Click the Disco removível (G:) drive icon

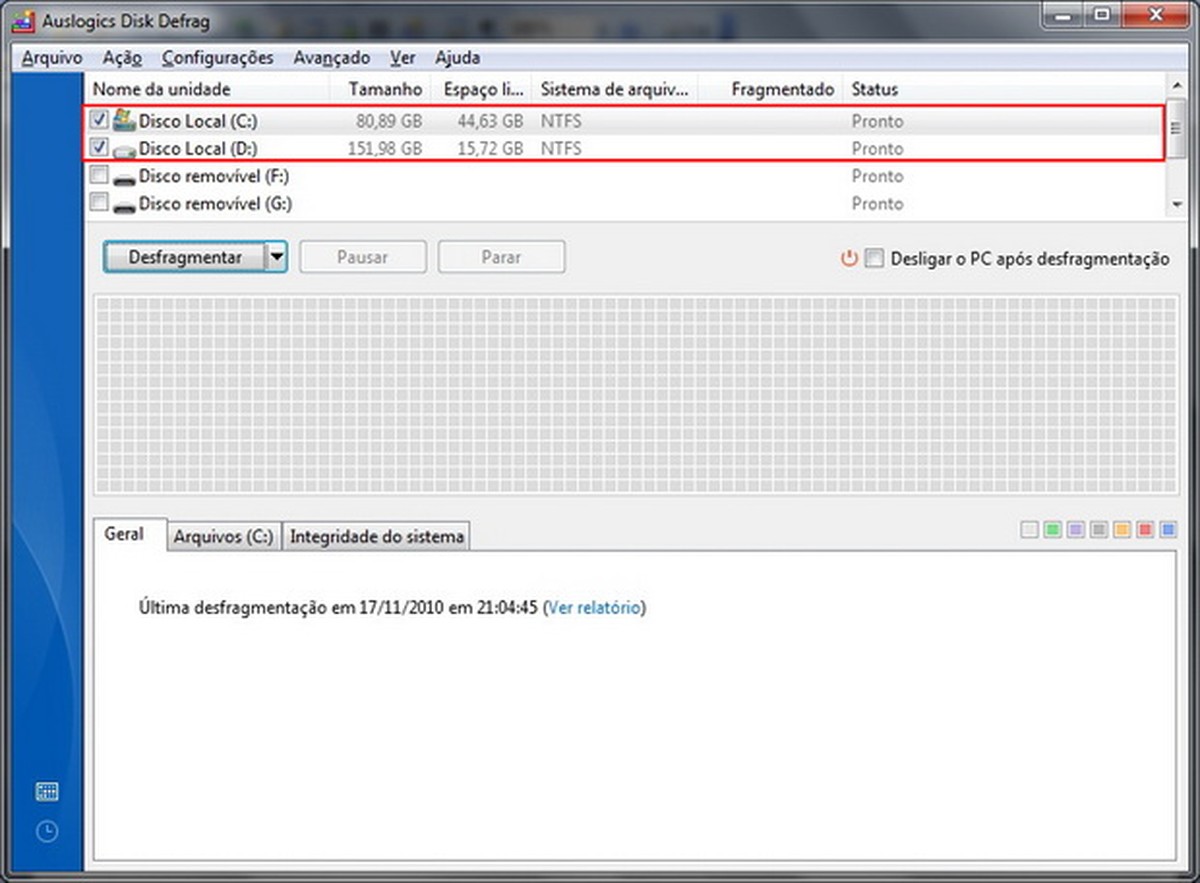tap(125, 204)
